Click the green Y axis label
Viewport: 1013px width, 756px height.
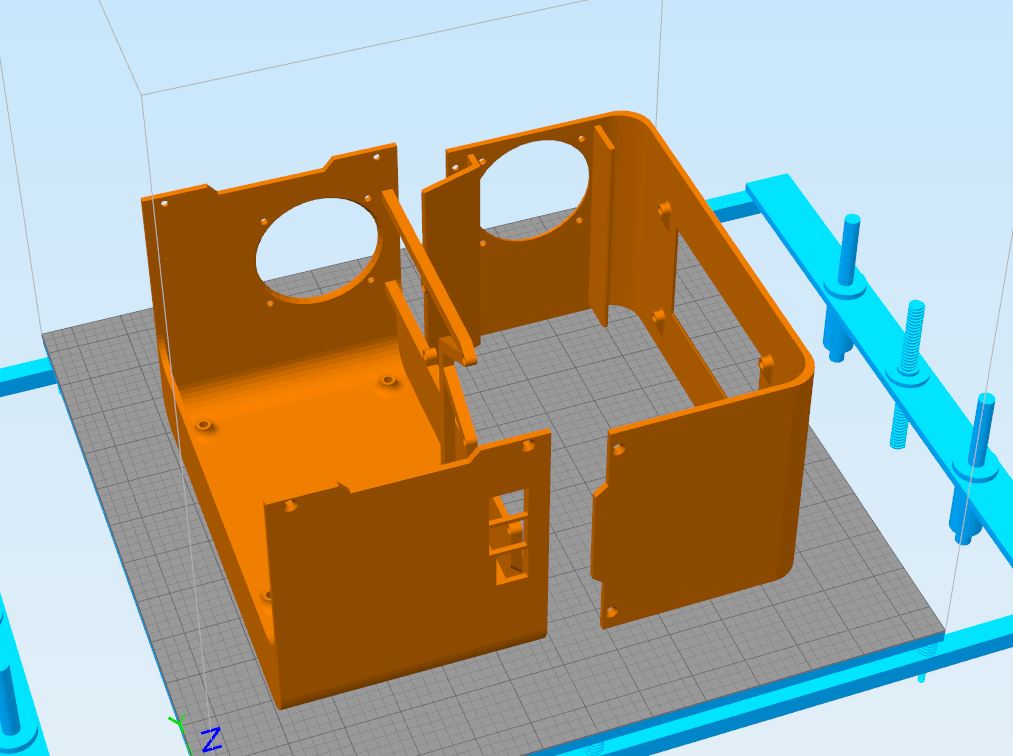click(176, 722)
